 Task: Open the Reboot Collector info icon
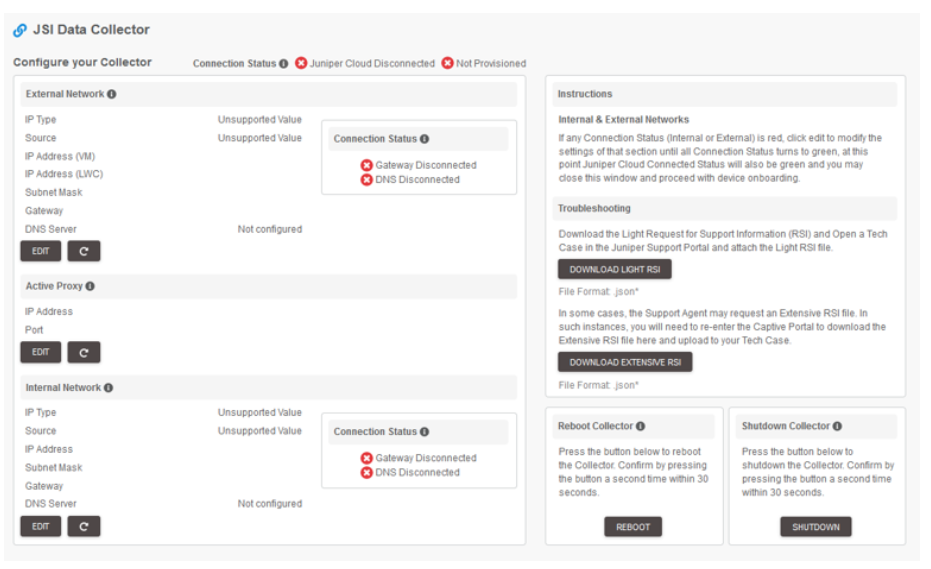click(x=640, y=426)
